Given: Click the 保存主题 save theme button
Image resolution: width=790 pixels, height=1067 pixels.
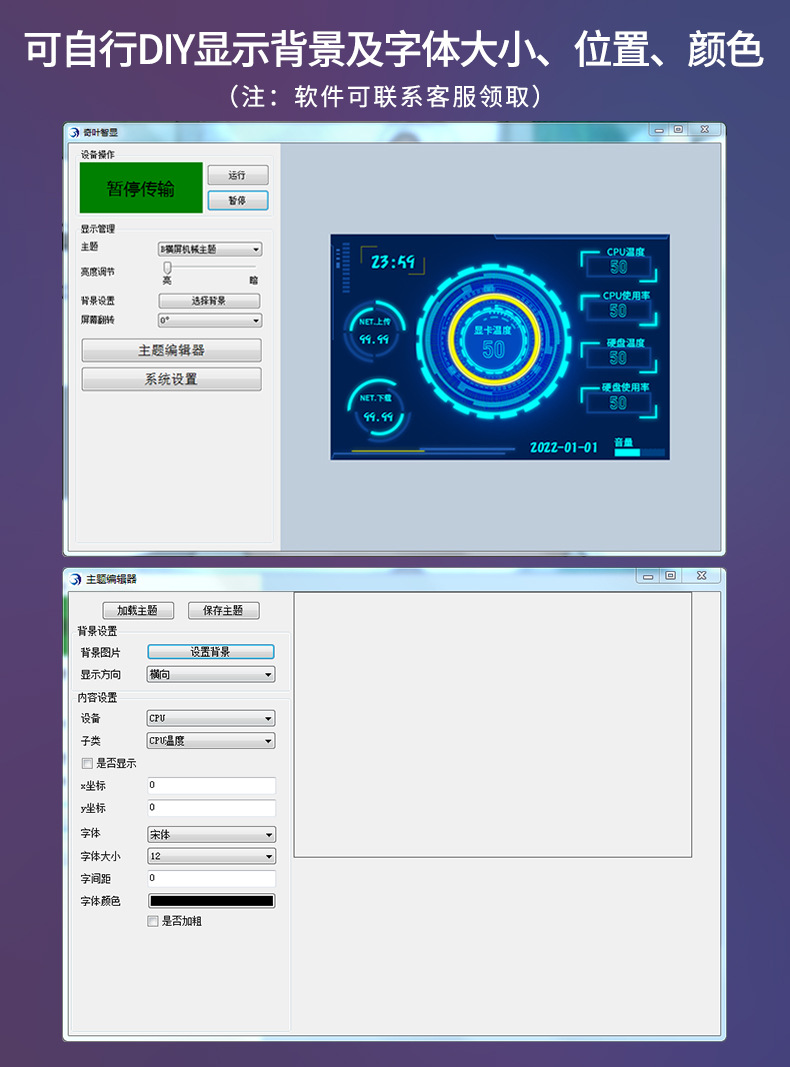Looking at the screenshot, I should tap(223, 610).
